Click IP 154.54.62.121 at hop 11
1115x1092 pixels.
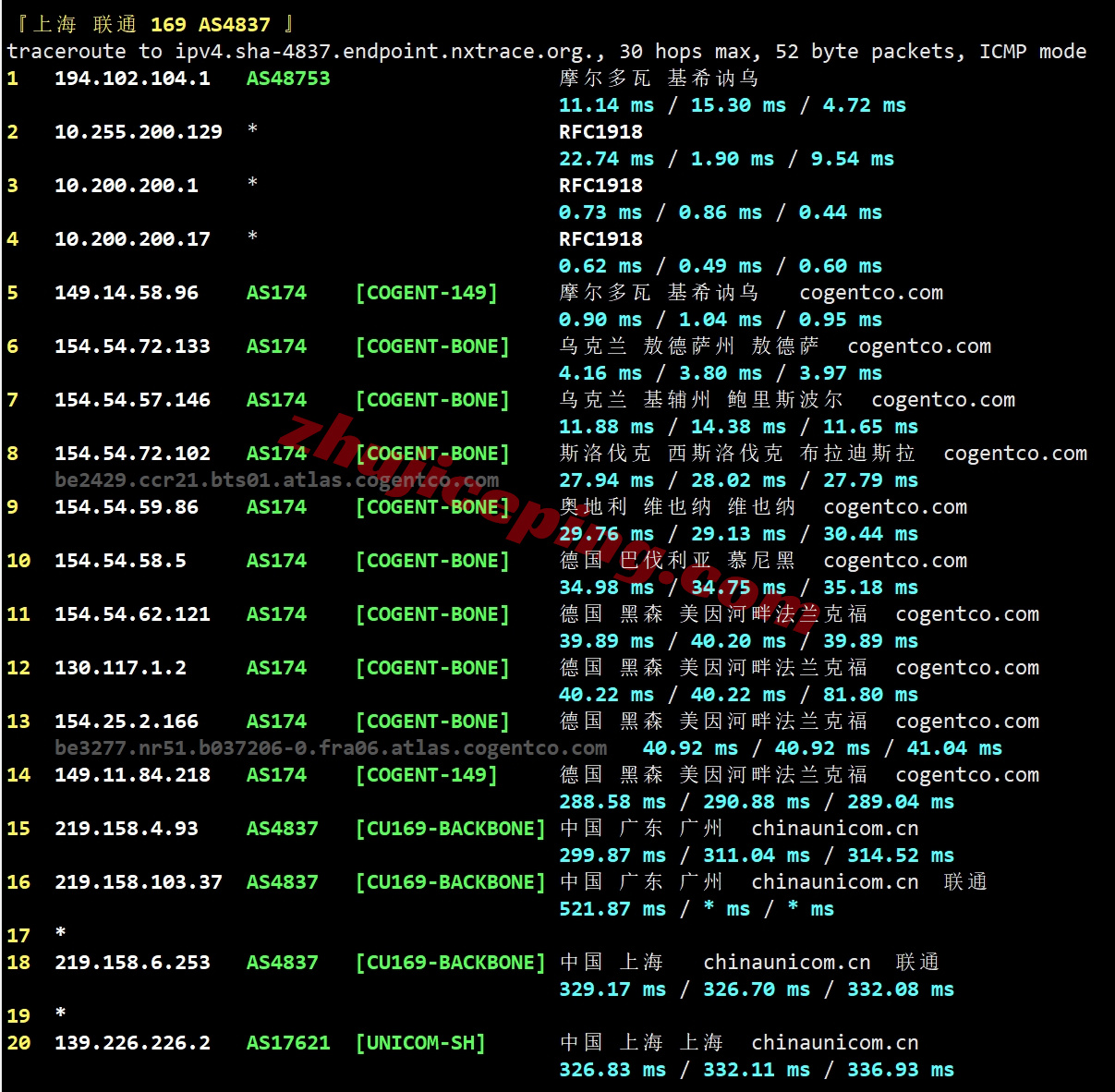132,614
